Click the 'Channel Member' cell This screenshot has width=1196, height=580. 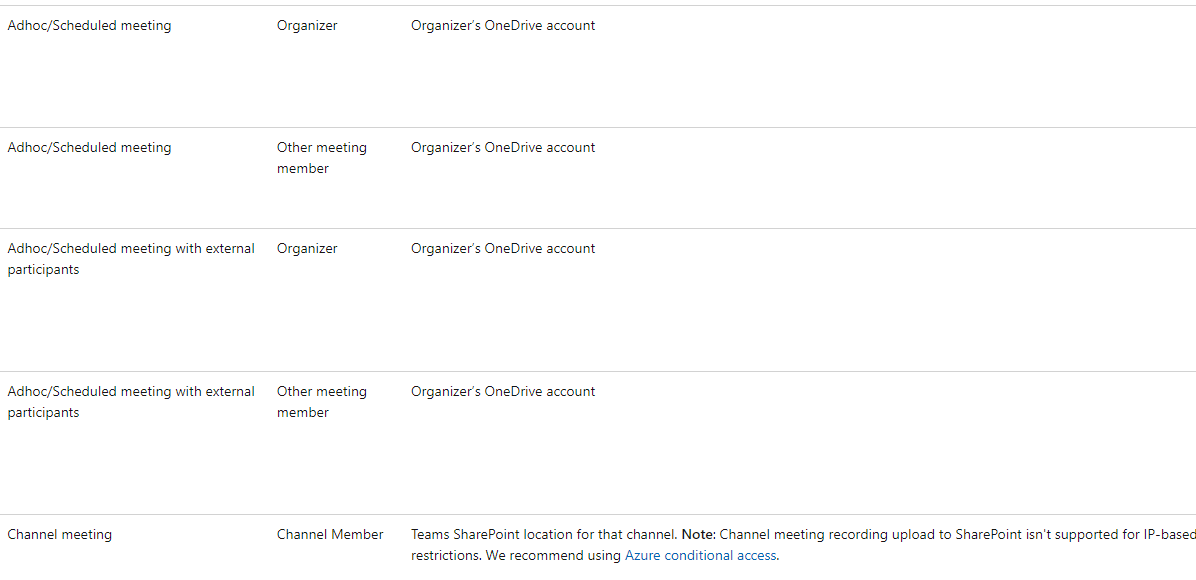330,534
